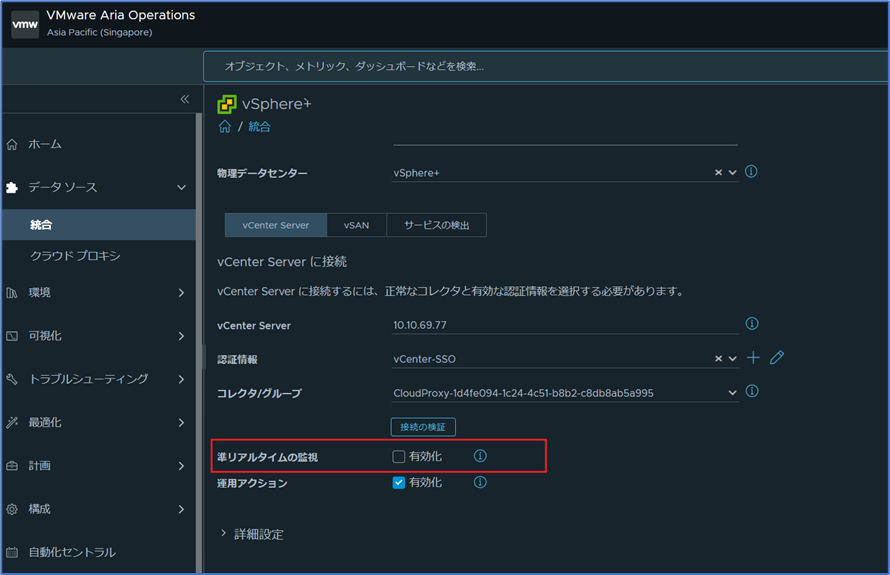Click the トラブルシューティング wrench icon
Screen dimensions: 890x575
[x=12, y=379]
